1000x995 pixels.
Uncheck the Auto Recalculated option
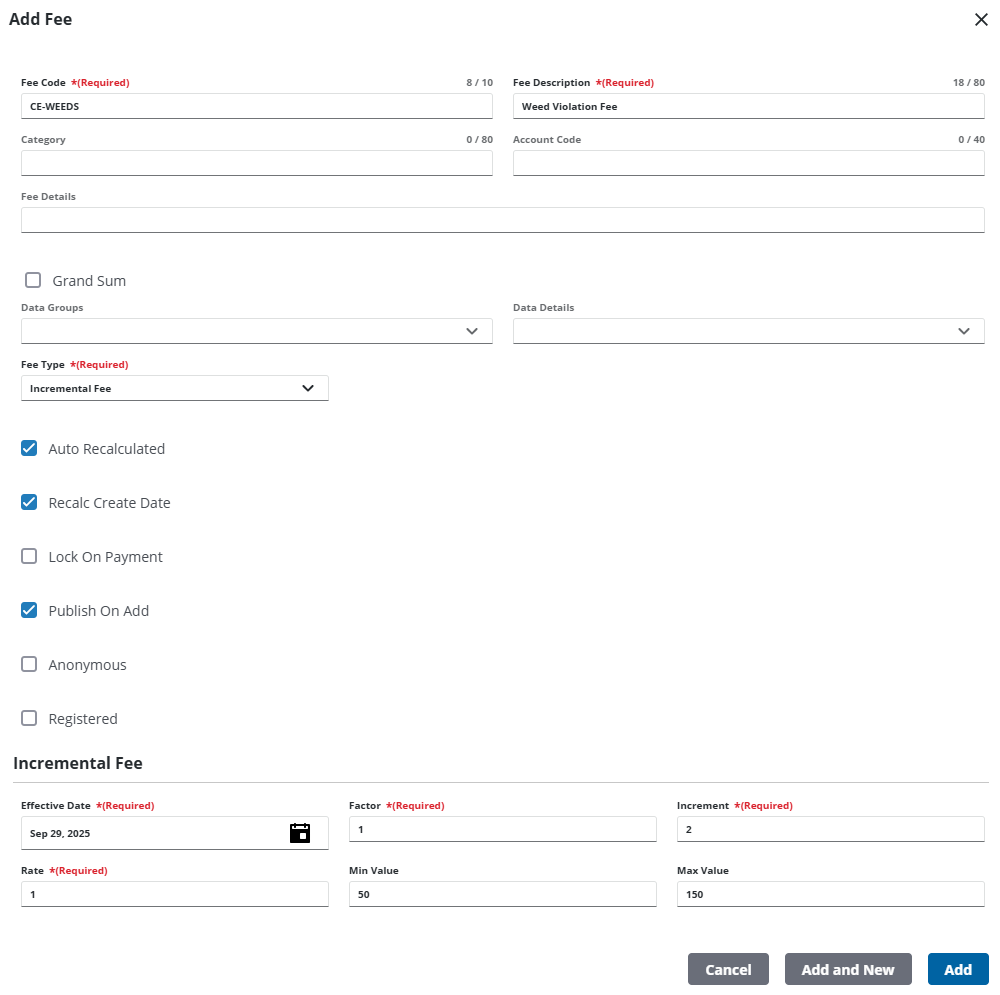click(x=29, y=449)
